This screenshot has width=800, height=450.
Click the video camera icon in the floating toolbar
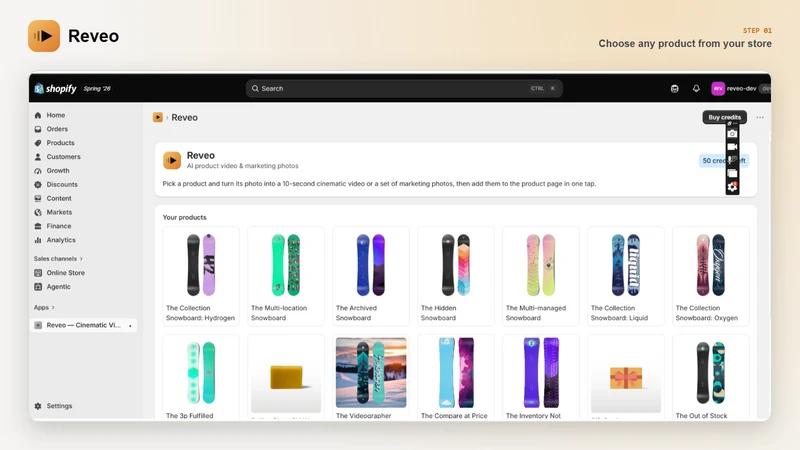732,147
